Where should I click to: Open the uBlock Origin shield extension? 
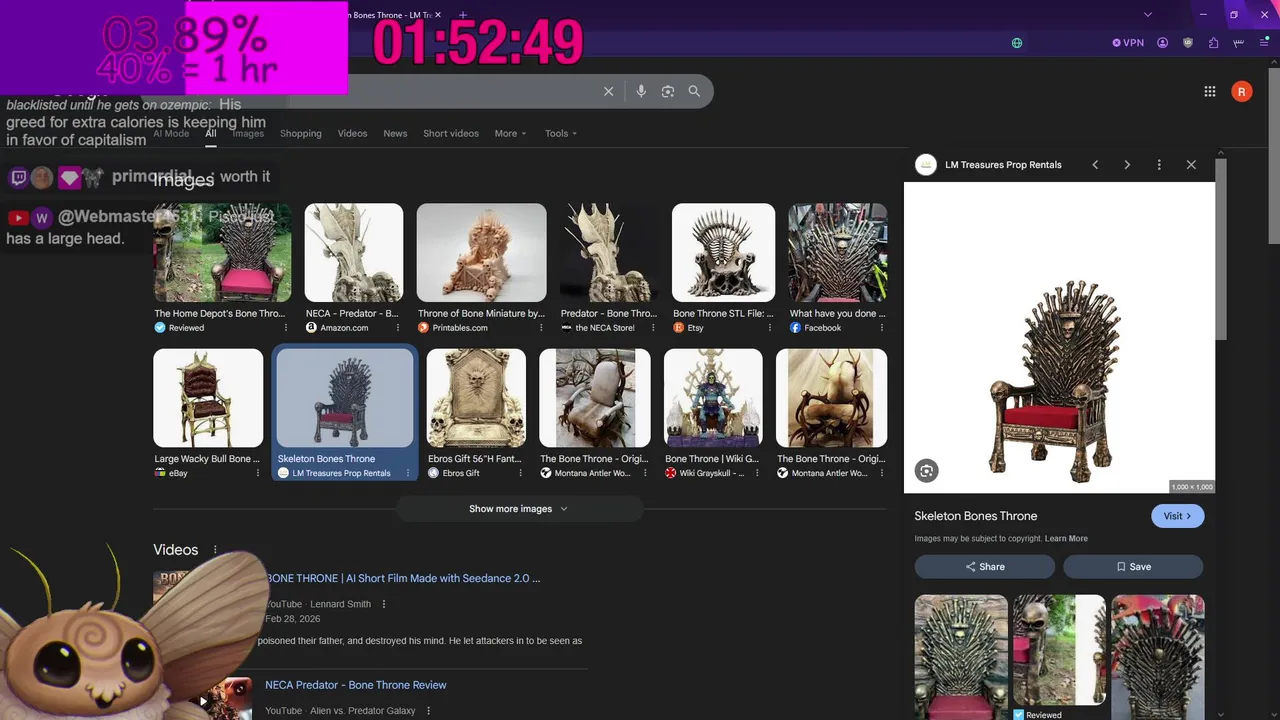point(1188,43)
